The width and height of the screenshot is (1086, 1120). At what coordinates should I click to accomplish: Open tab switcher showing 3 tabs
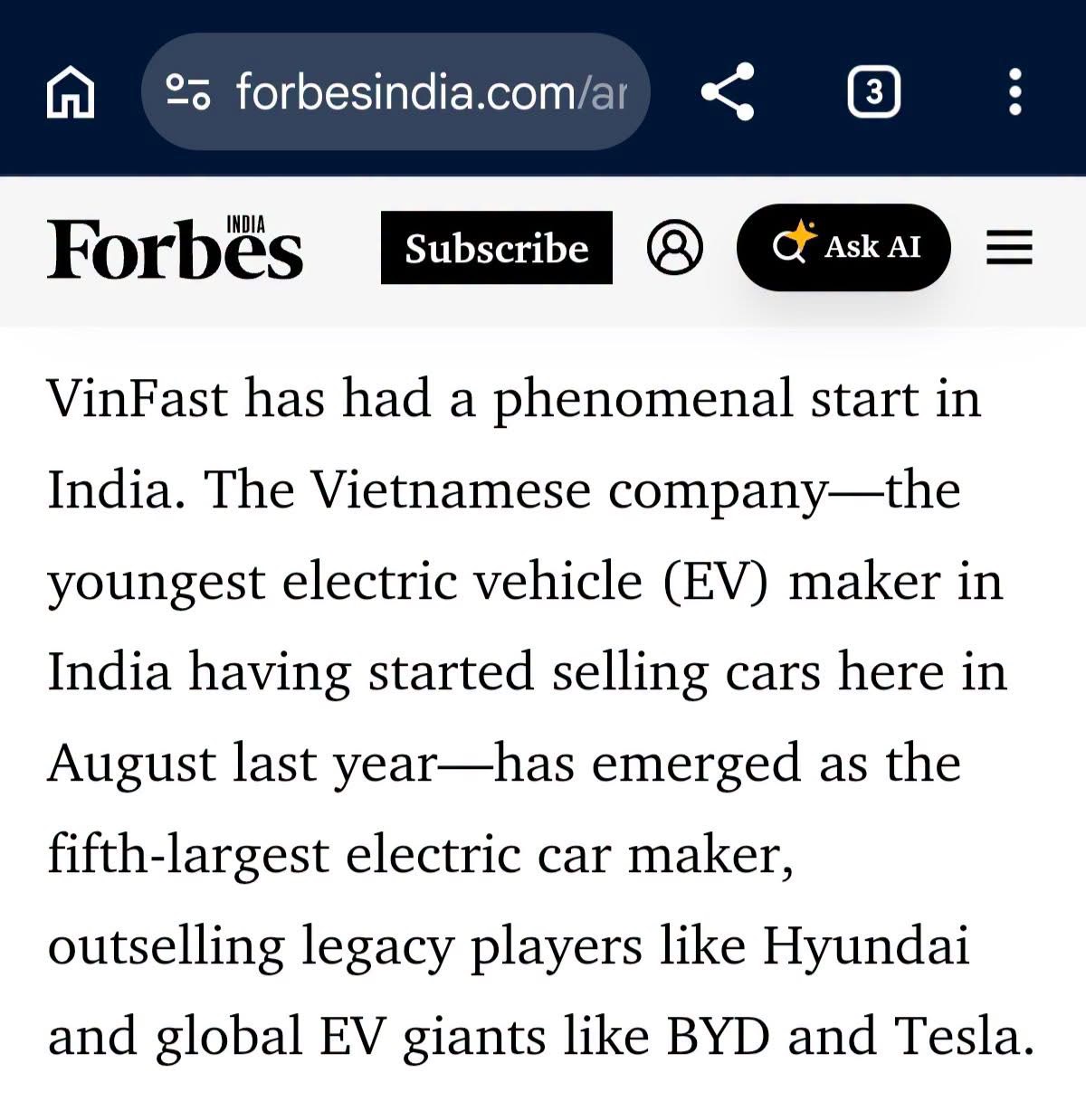(x=873, y=91)
